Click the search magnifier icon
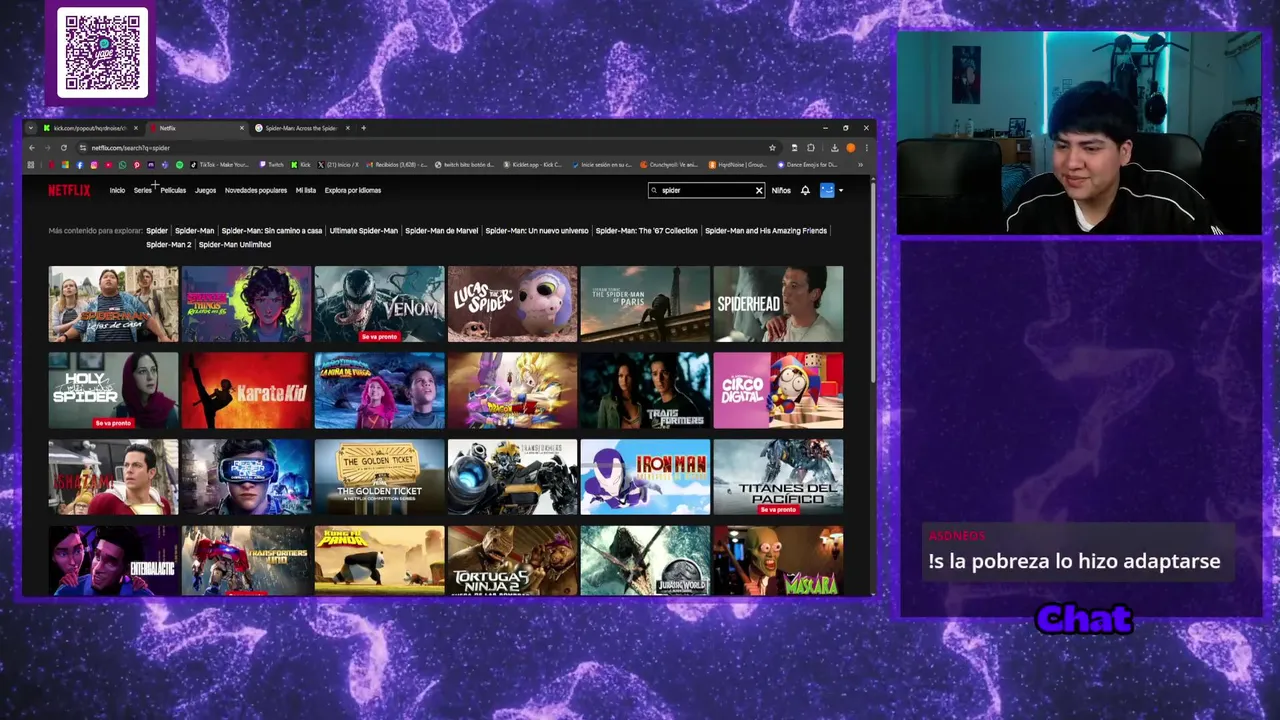Viewport: 1280px width, 720px height. 654,190
